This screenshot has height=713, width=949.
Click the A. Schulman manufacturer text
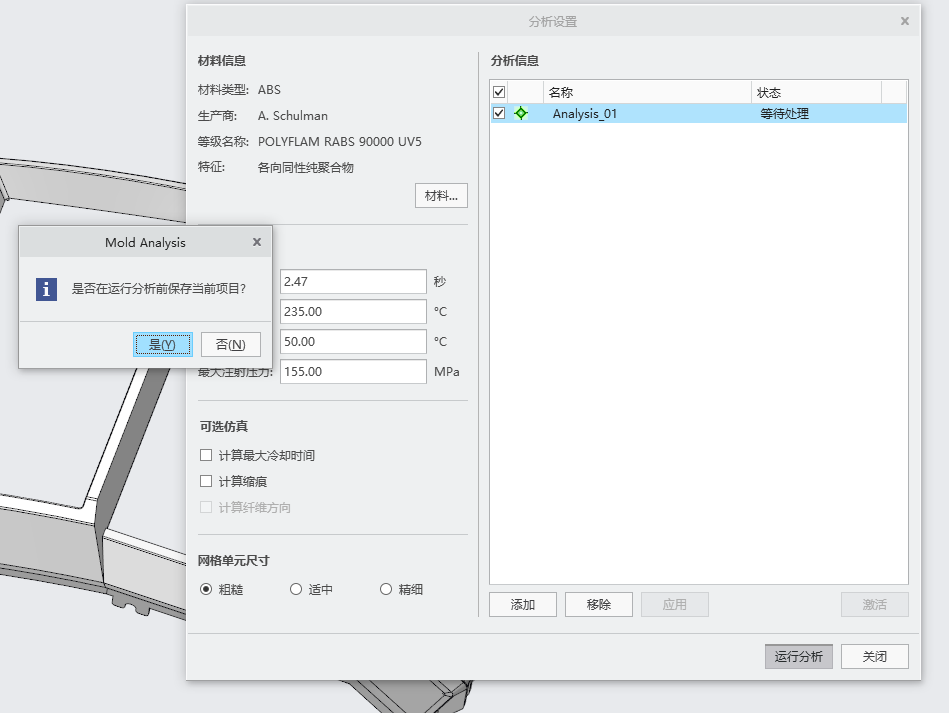coord(293,116)
